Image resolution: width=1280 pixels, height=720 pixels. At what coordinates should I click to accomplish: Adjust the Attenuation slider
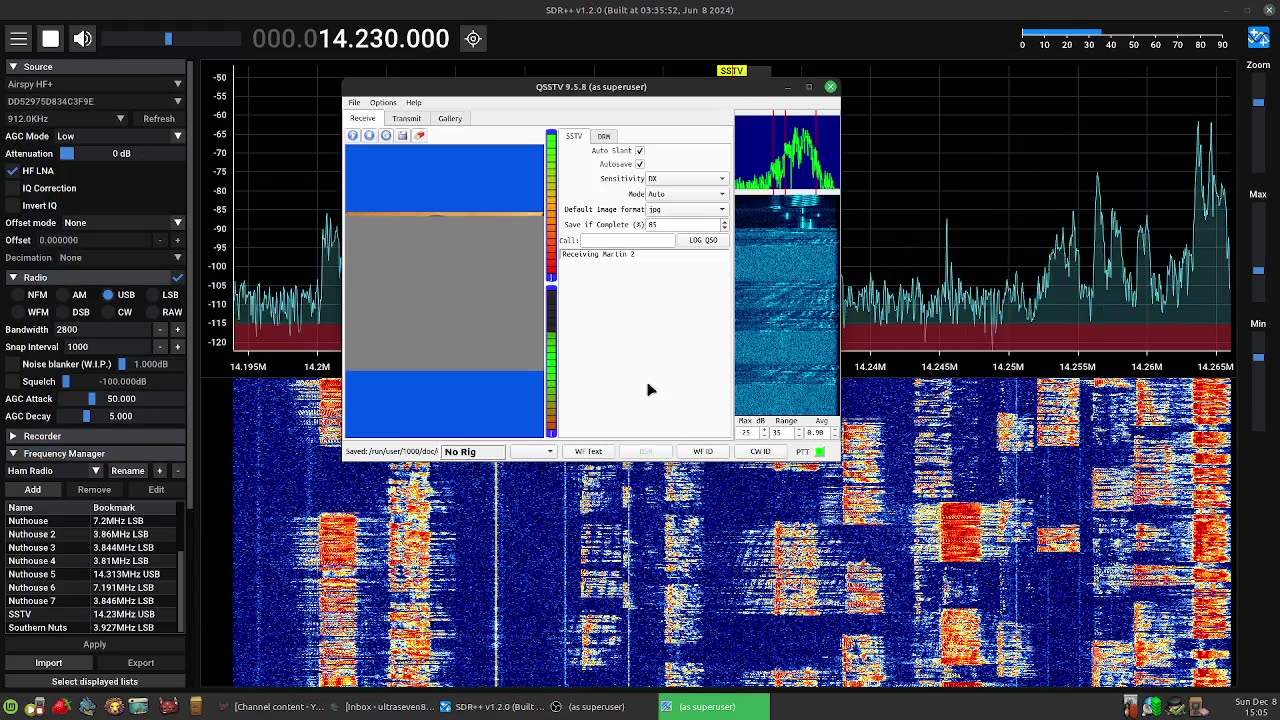click(121, 154)
